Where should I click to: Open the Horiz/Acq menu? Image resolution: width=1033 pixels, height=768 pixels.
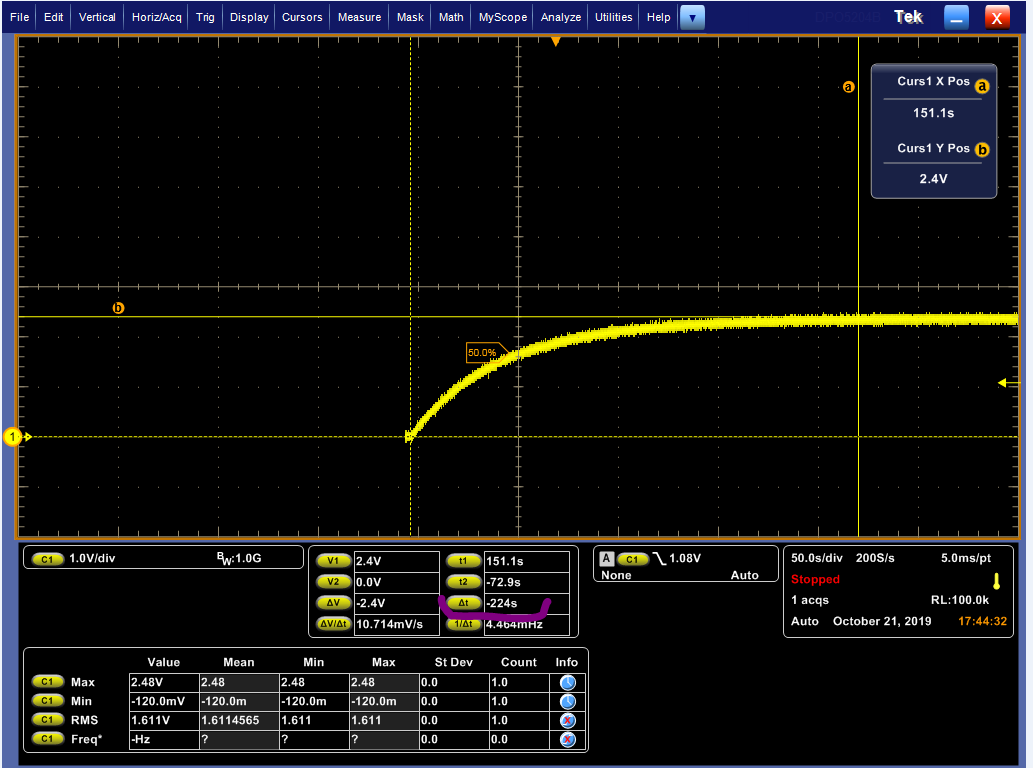(x=156, y=17)
